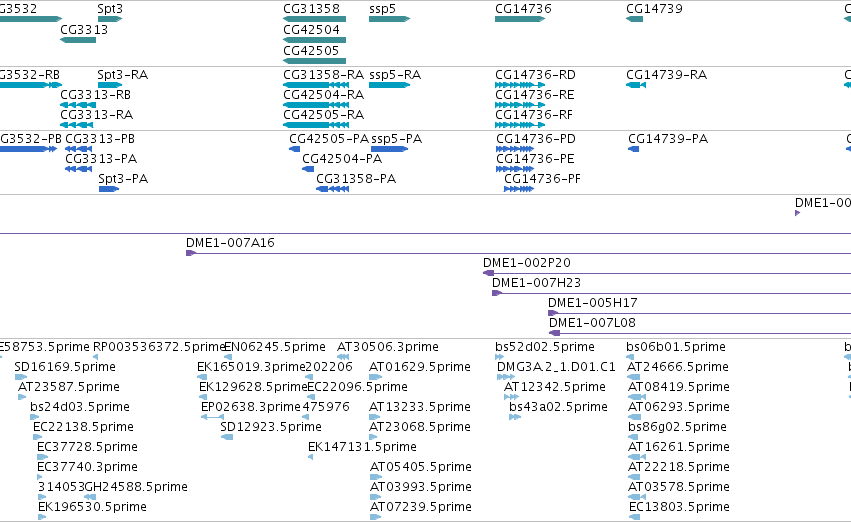
Task: Click the AT01629.5prime EST
Action: (376, 377)
